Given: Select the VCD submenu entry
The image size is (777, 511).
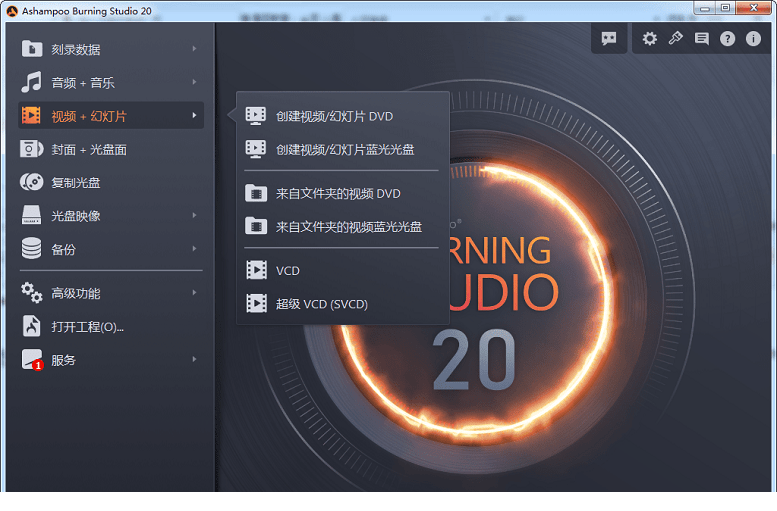Looking at the screenshot, I should [287, 270].
